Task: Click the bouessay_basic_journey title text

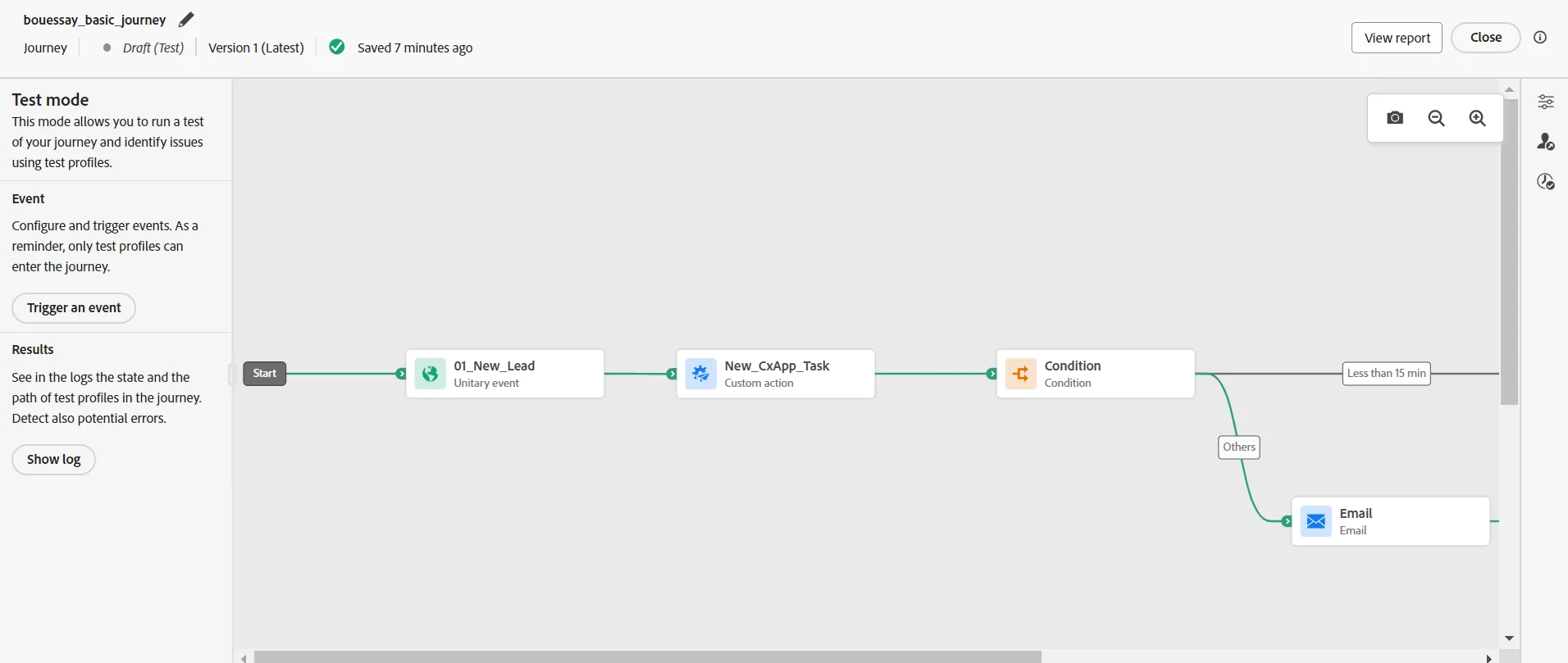Action: (94, 20)
